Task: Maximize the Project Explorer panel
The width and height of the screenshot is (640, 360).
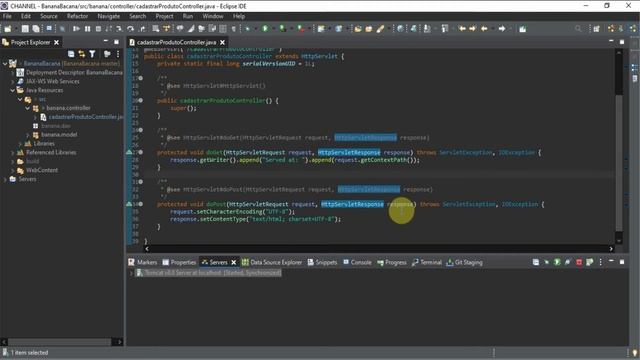Action: click(116, 42)
